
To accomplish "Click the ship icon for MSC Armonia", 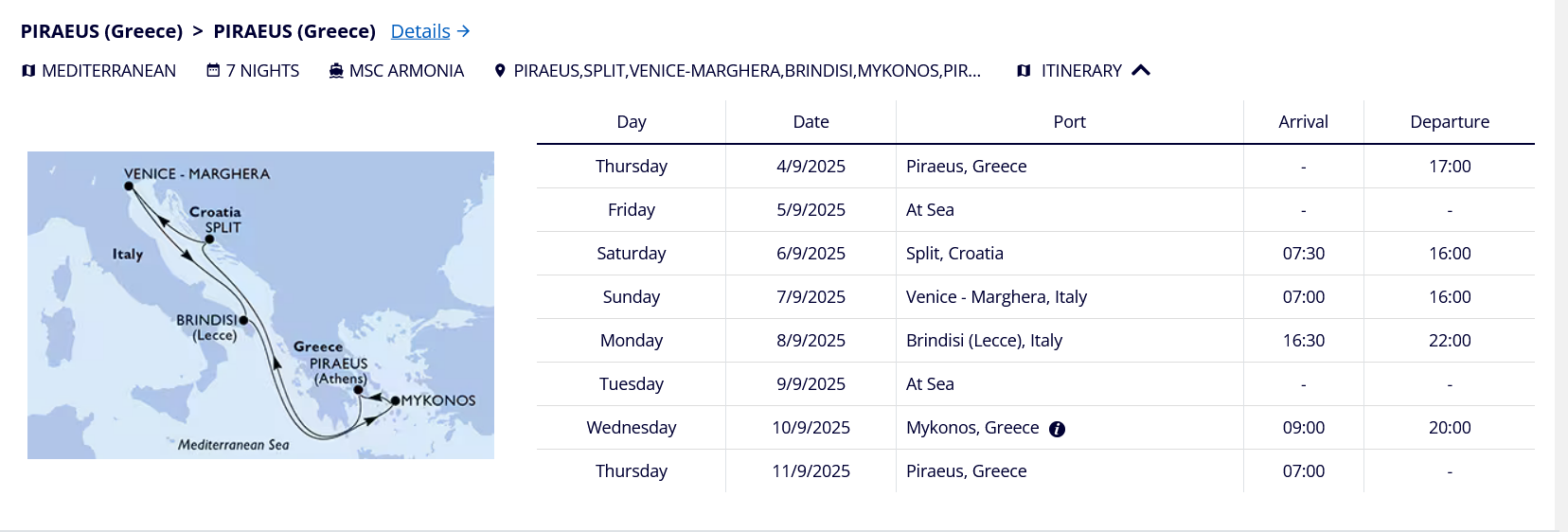I will click(336, 71).
